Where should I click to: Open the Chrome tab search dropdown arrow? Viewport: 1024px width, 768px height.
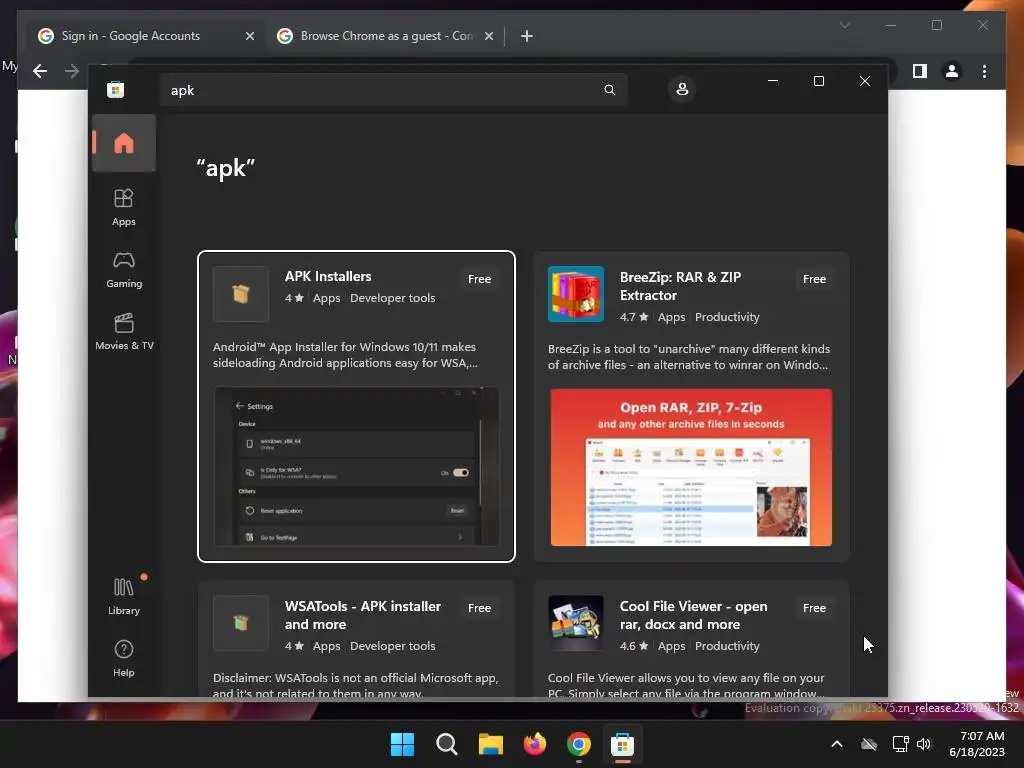click(844, 25)
